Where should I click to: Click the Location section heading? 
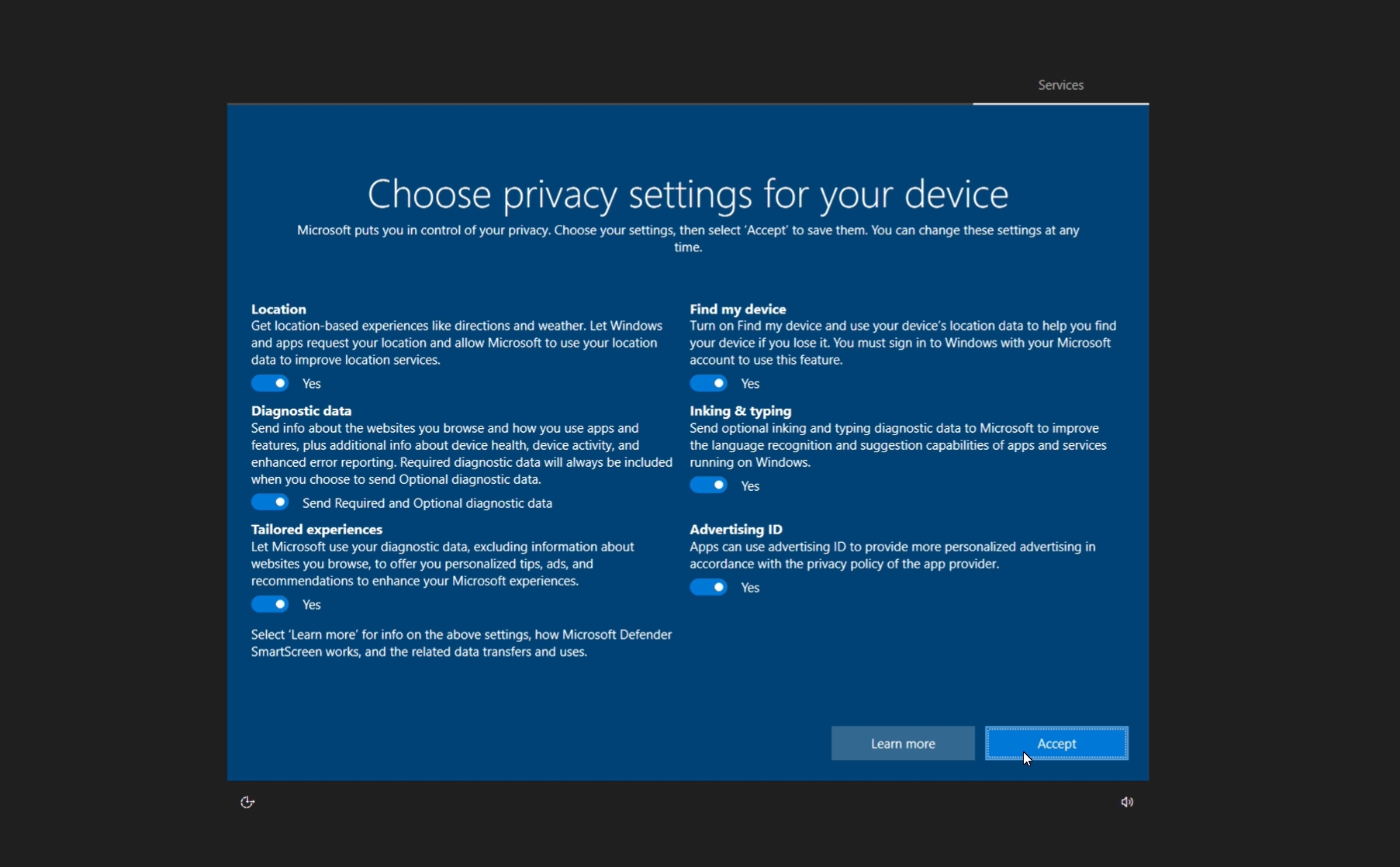278,309
